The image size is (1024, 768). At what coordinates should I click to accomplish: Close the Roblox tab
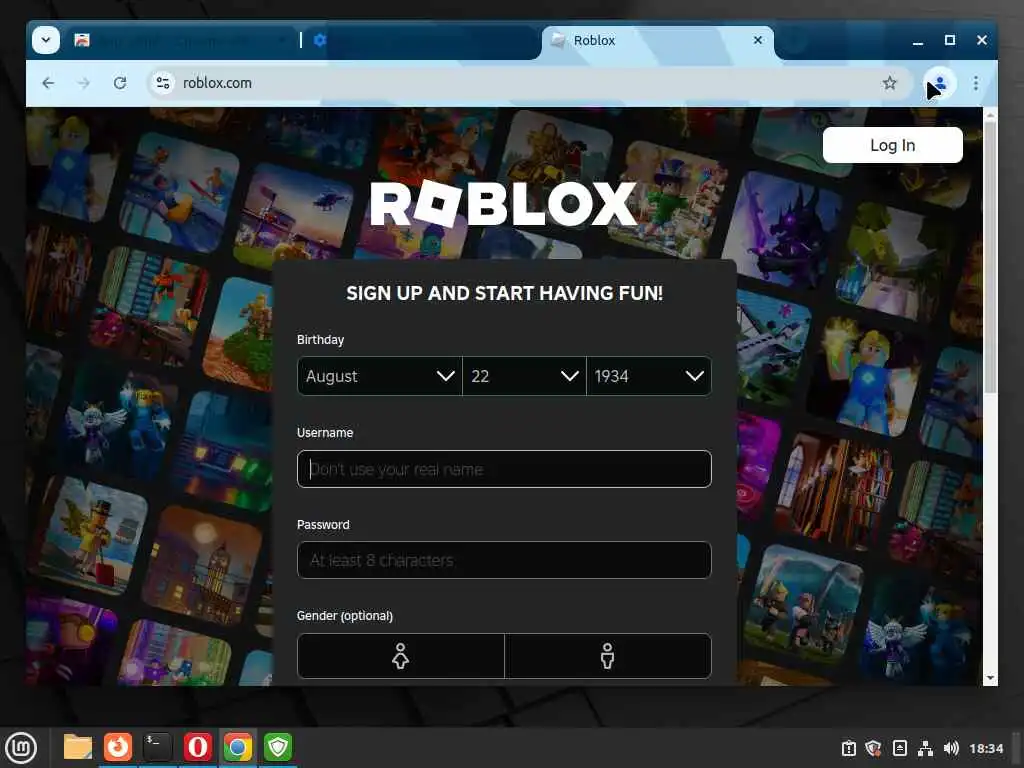point(758,40)
